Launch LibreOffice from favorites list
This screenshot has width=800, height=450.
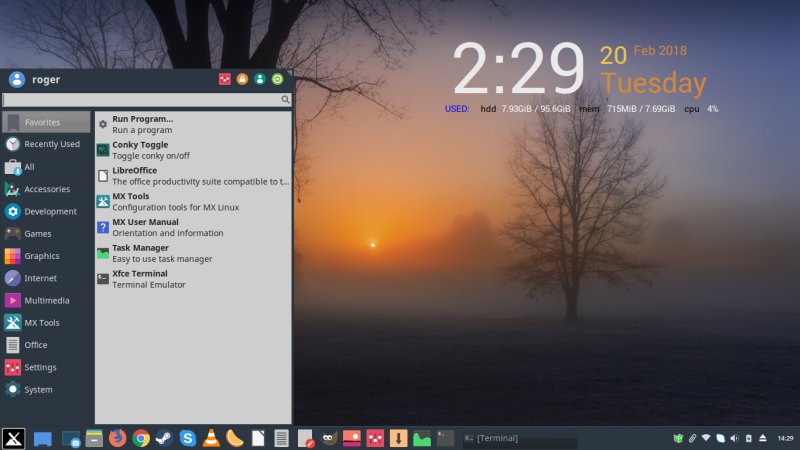193,176
